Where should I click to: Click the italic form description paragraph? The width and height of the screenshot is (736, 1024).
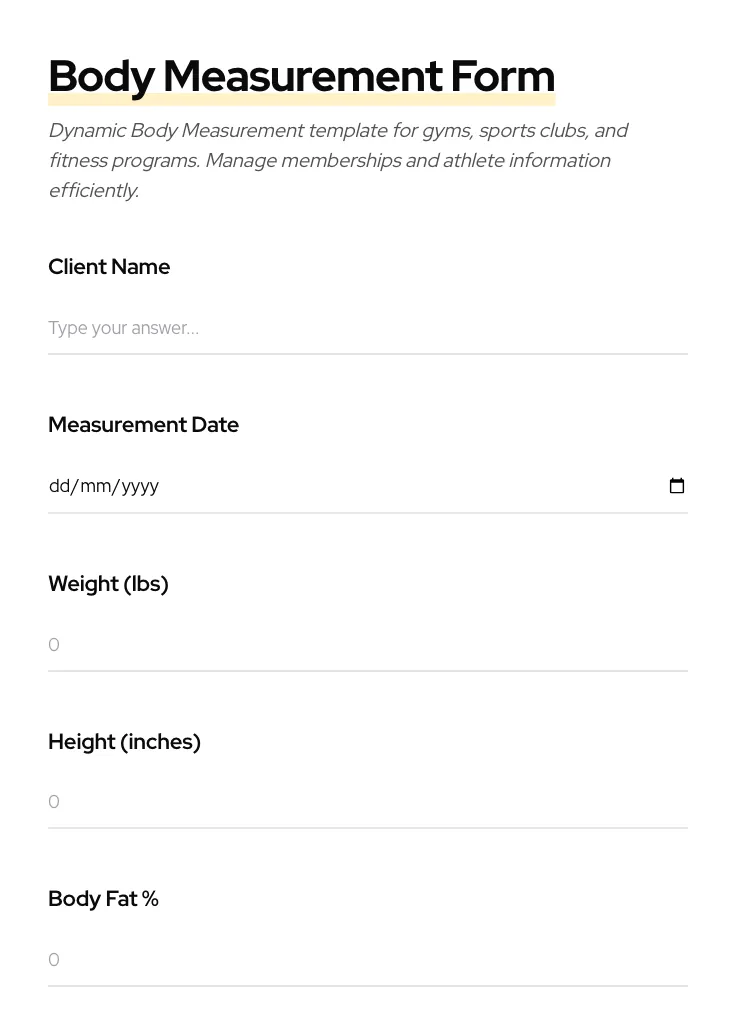pyautogui.click(x=338, y=160)
